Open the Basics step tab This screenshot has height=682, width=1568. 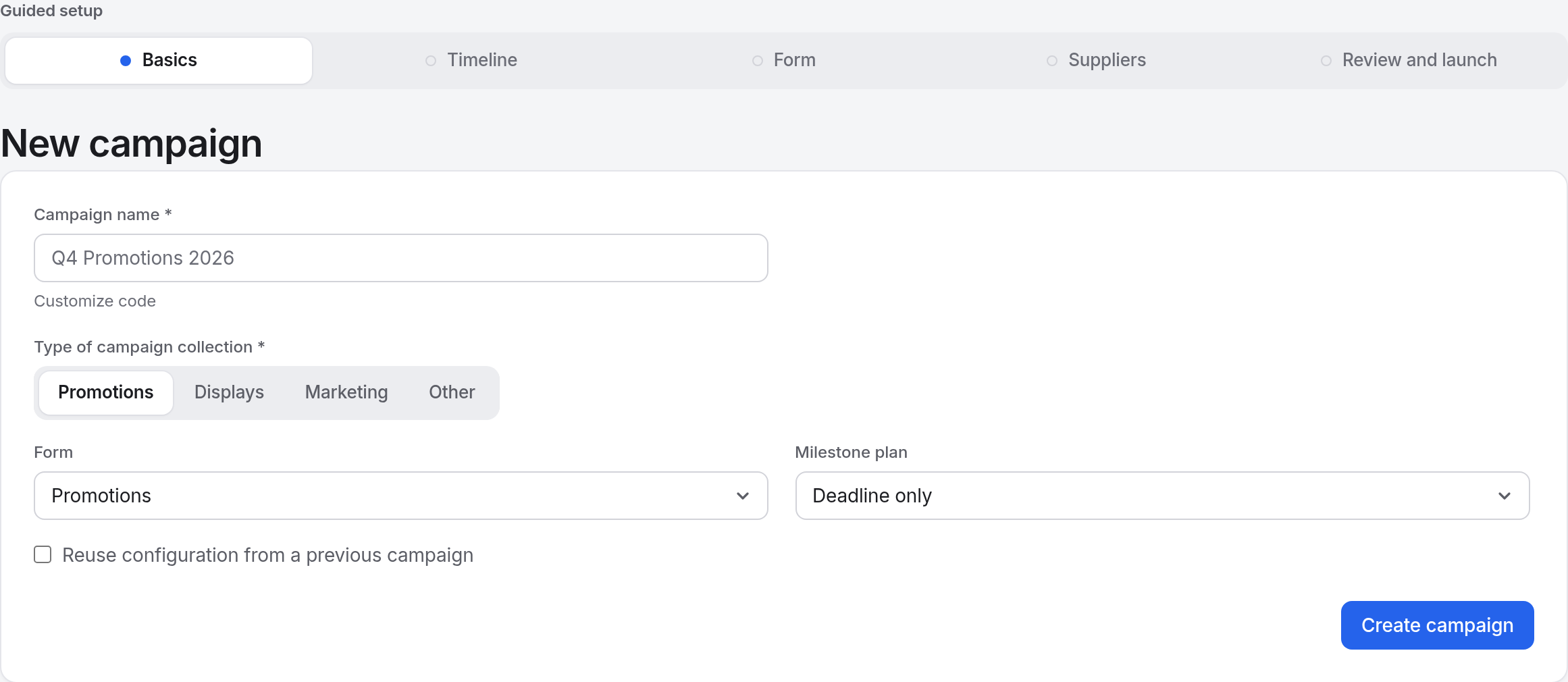pos(159,61)
